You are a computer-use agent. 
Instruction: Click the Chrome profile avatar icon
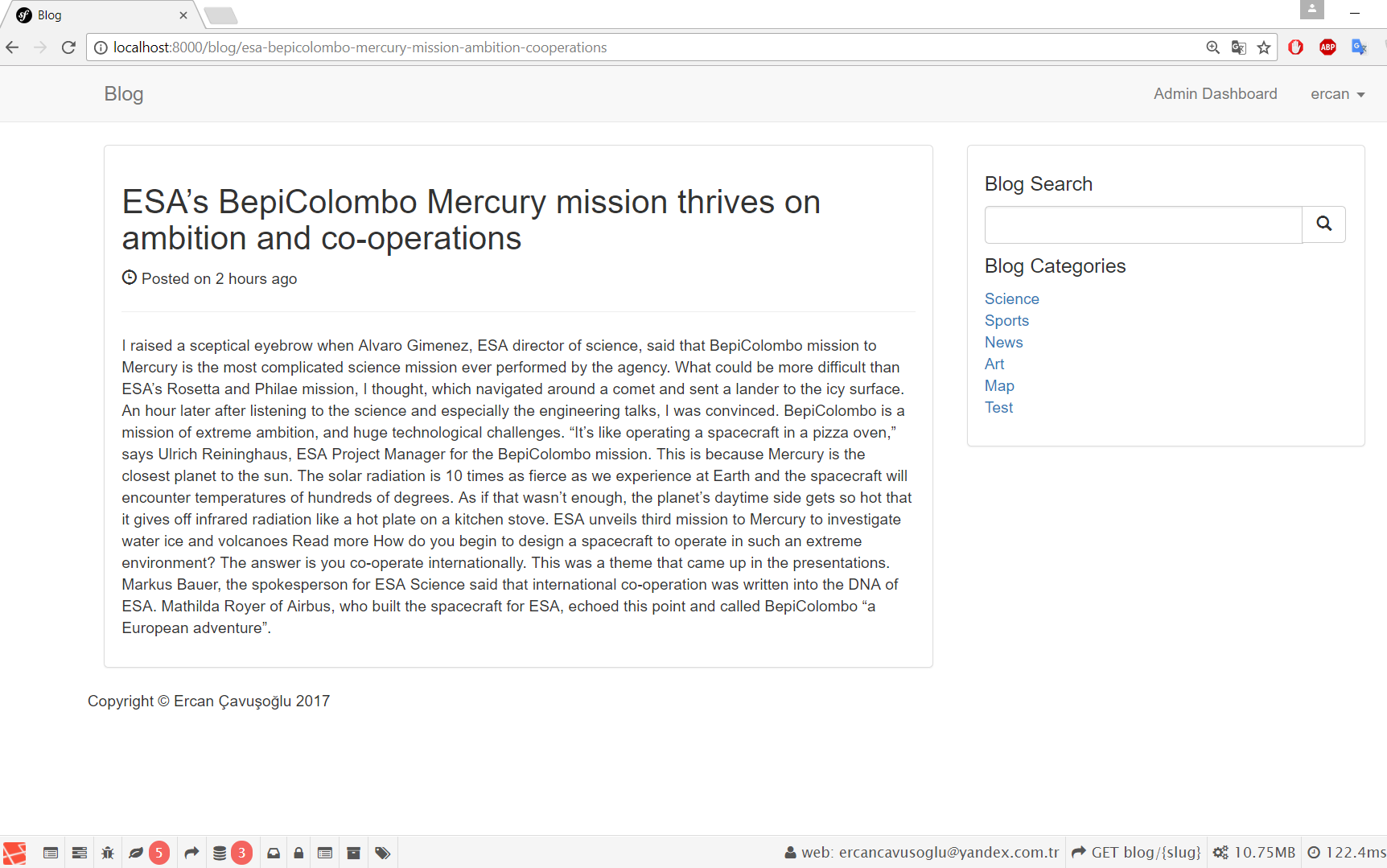(1311, 10)
